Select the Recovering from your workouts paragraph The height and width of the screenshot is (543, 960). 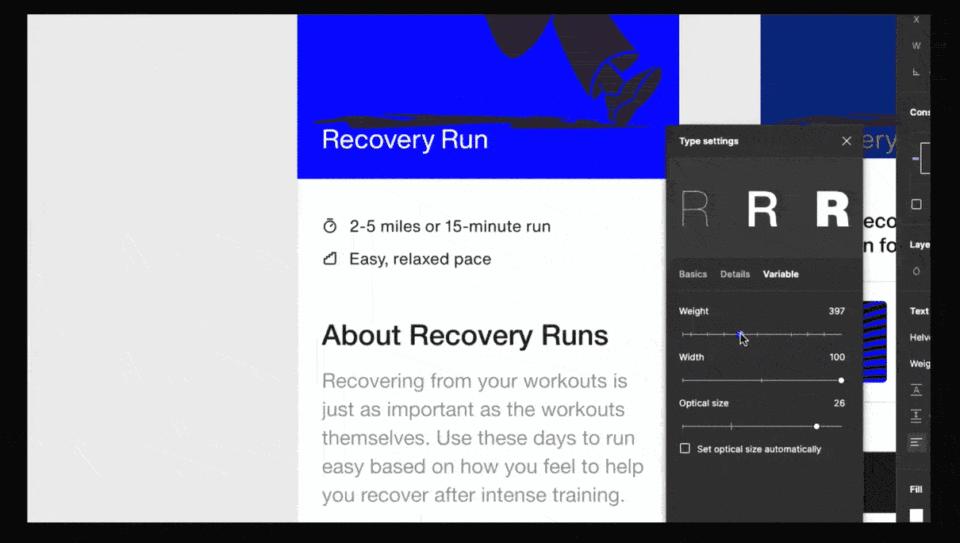(x=482, y=438)
